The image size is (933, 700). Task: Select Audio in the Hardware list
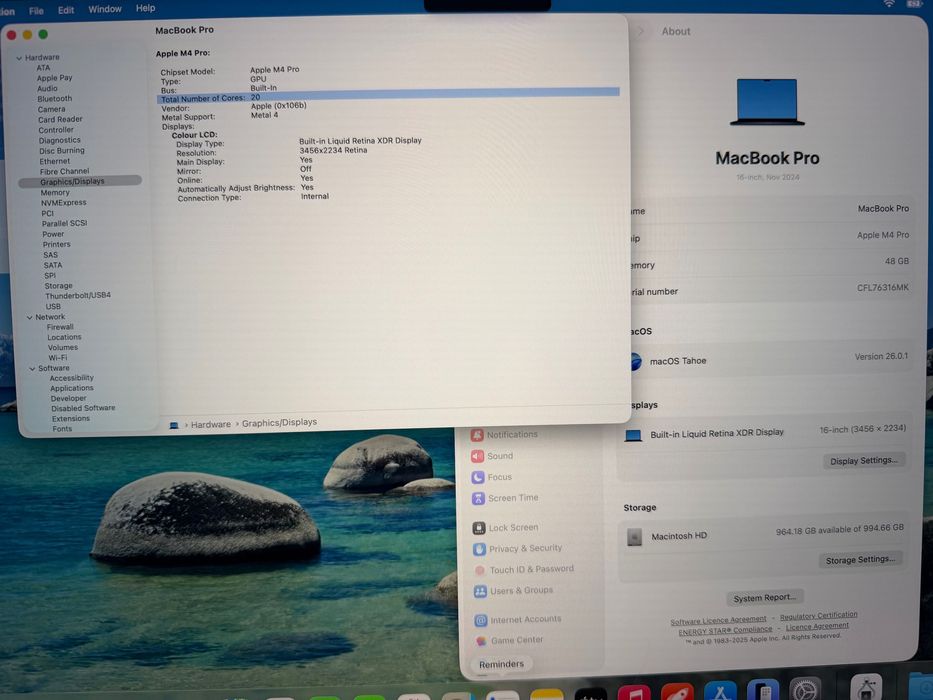[x=47, y=89]
